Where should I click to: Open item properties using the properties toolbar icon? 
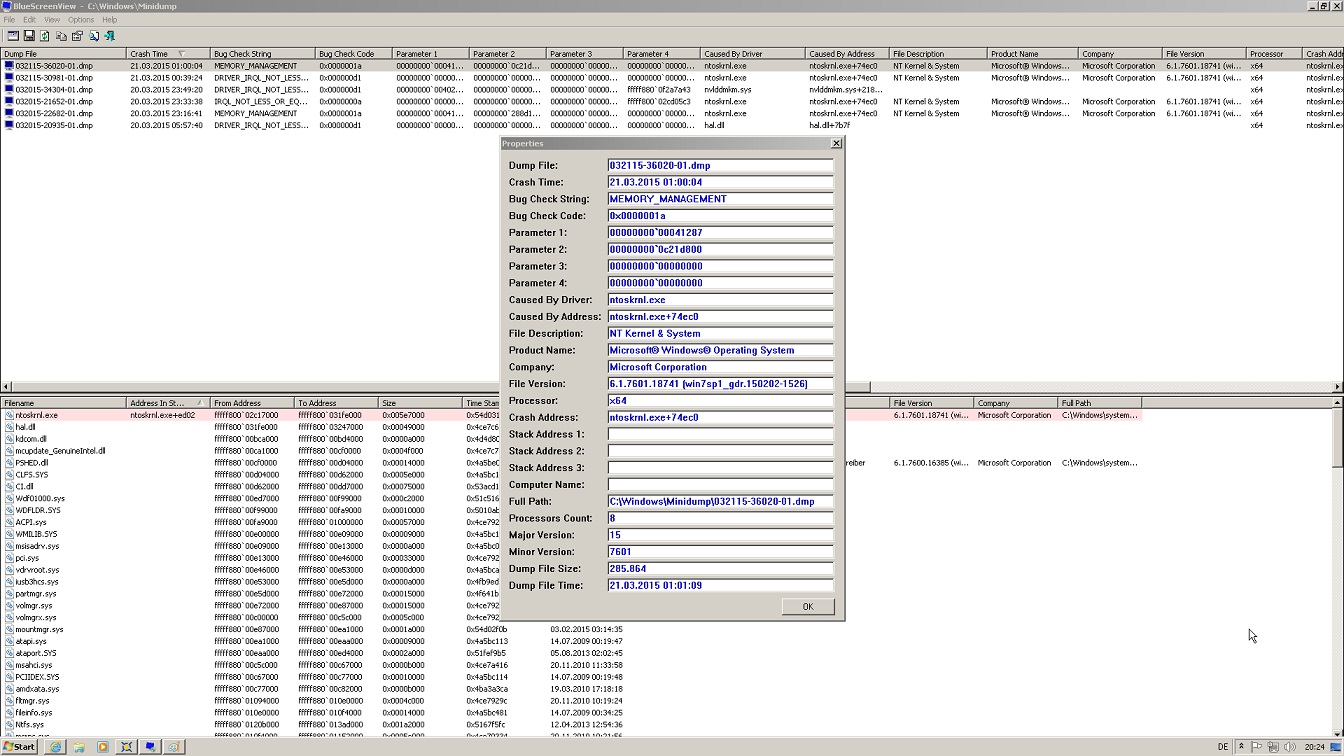(x=77, y=35)
